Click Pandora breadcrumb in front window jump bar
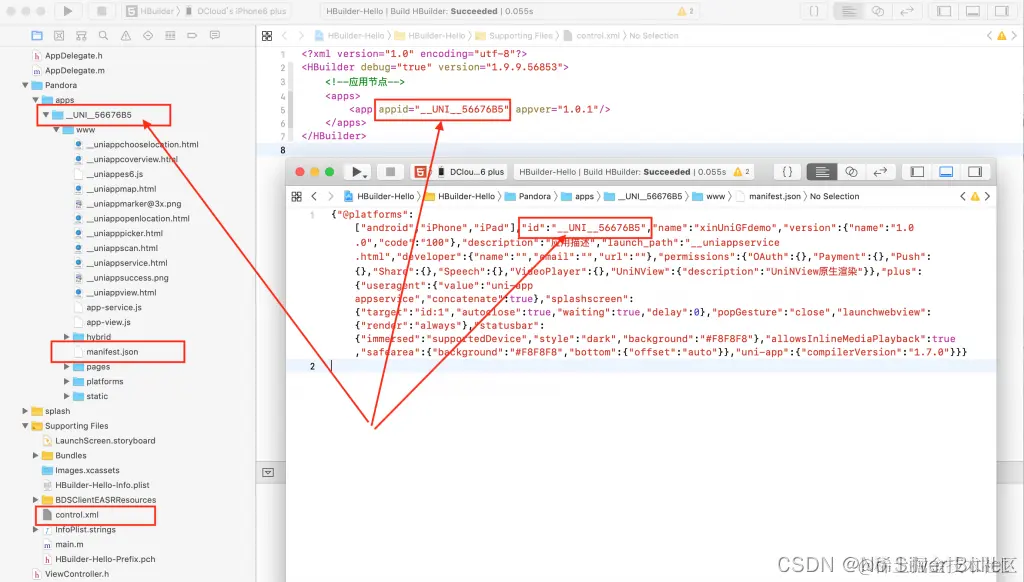This screenshot has width=1024, height=582. [x=528, y=196]
